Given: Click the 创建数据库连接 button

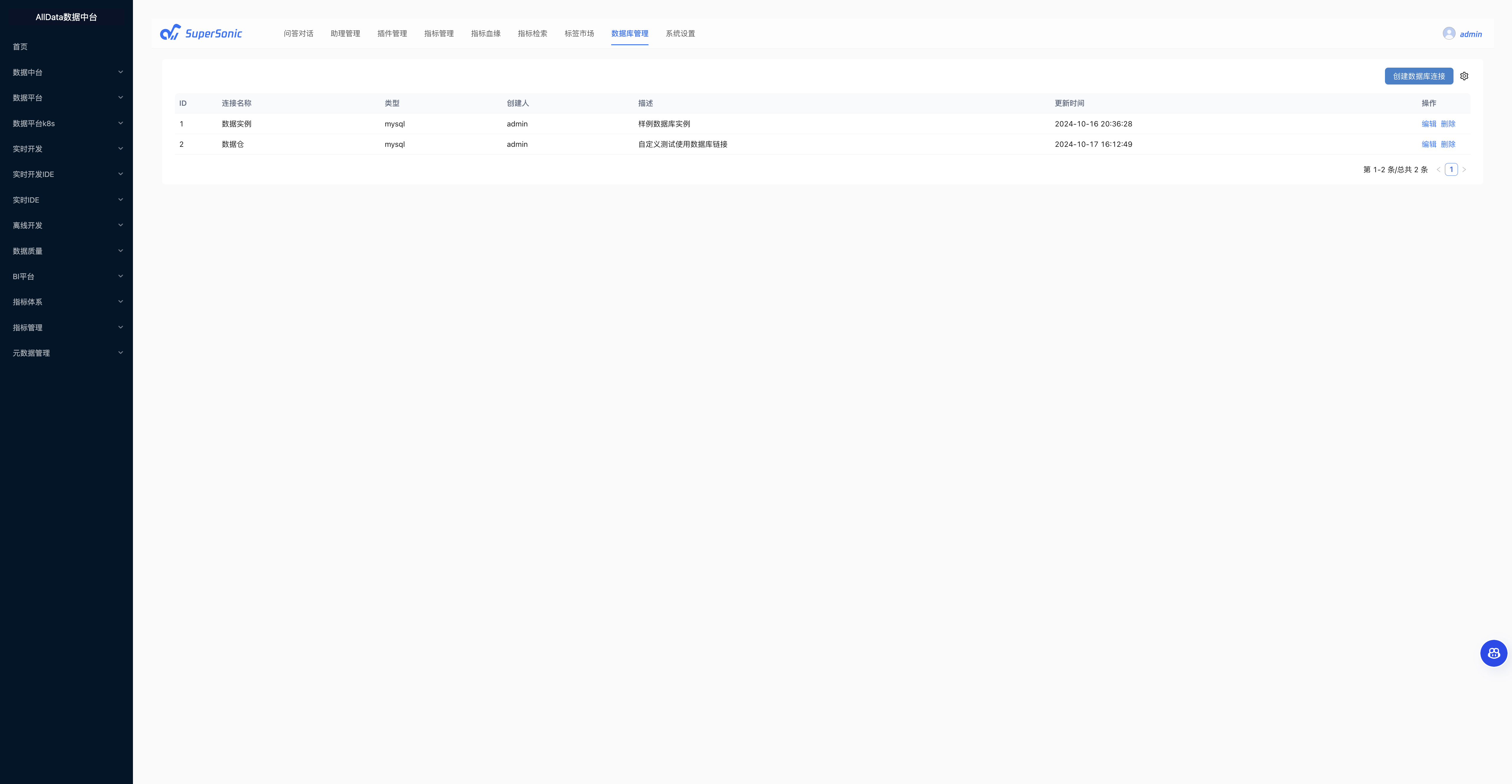Looking at the screenshot, I should (1419, 76).
